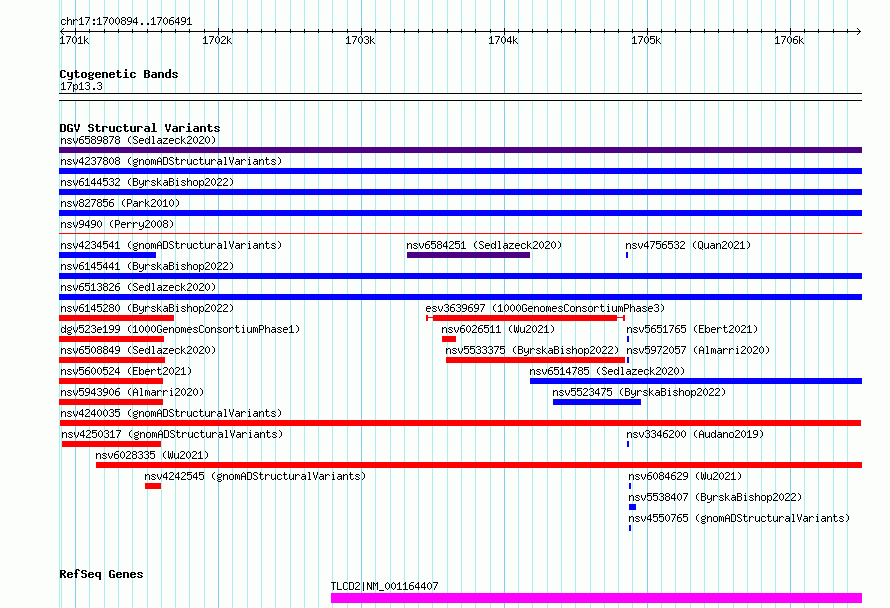
Task: Click the nsv6584251 (Sedlazeck2020) purple bar
Action: tap(468, 255)
